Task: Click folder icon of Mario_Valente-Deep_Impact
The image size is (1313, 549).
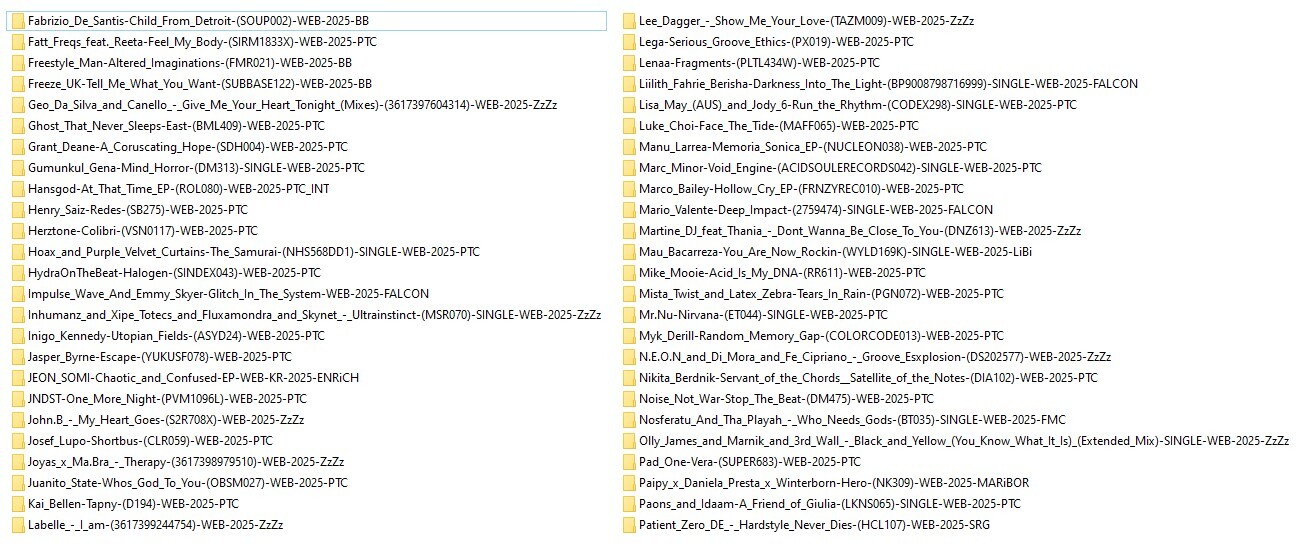Action: coord(628,210)
